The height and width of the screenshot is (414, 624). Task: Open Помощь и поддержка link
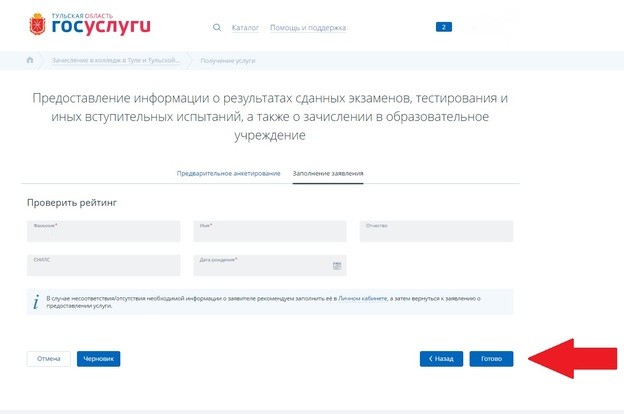[308, 28]
